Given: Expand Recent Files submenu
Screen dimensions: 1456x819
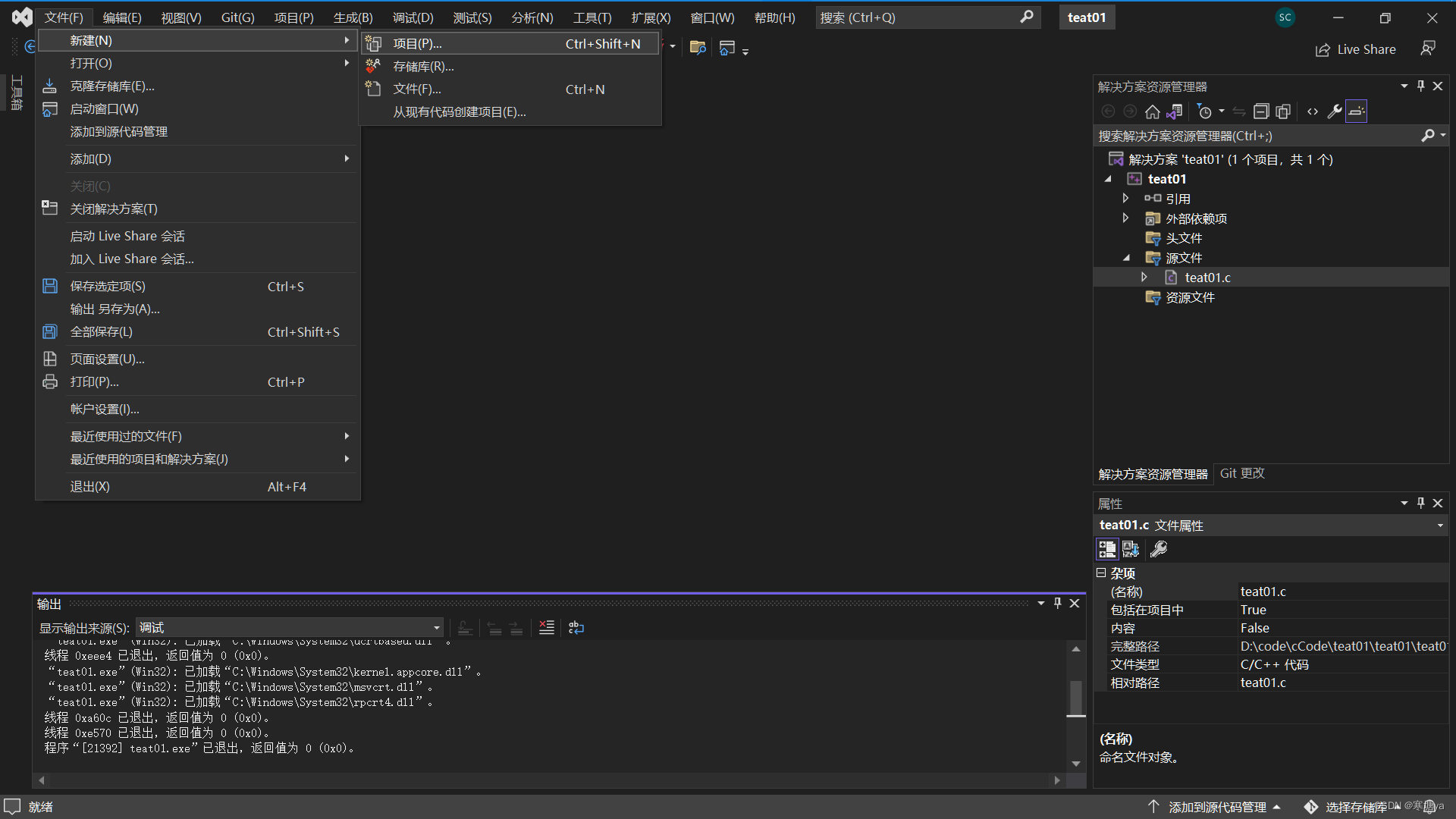Looking at the screenshot, I should click(x=197, y=437).
